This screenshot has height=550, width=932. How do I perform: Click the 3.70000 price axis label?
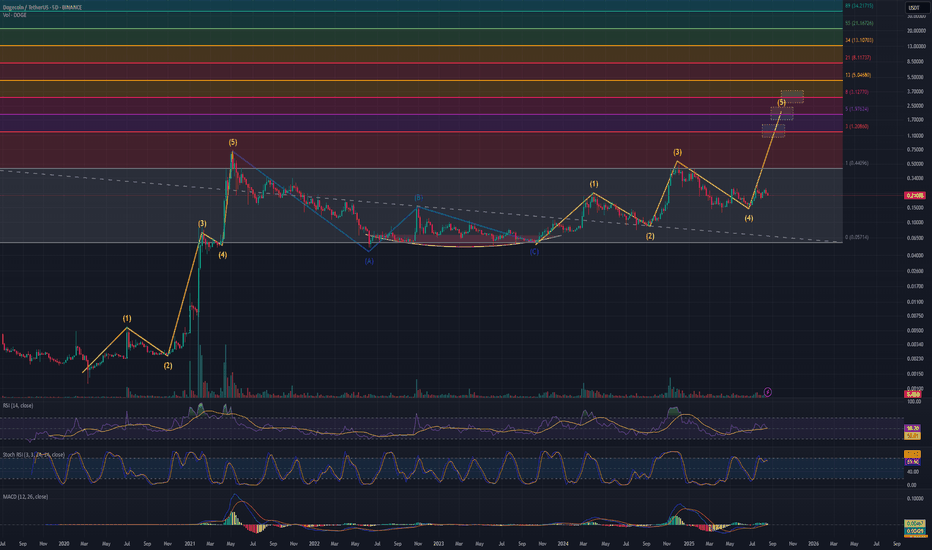click(x=916, y=92)
